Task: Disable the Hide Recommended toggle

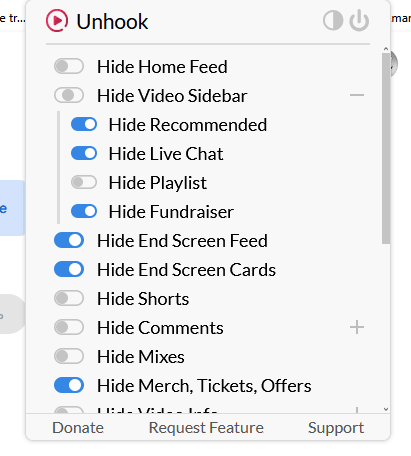Action: (x=84, y=124)
